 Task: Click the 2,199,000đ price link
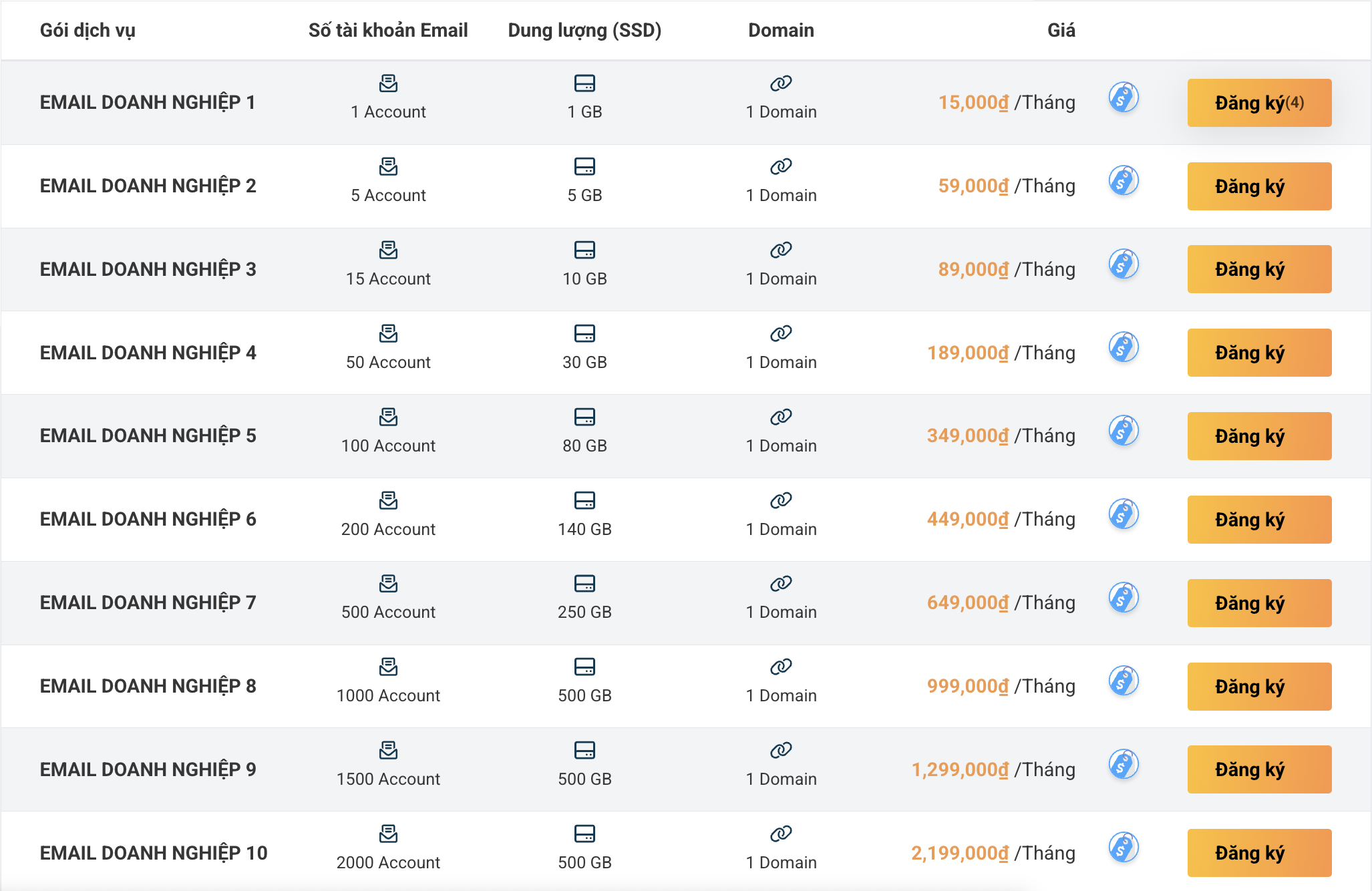[960, 853]
